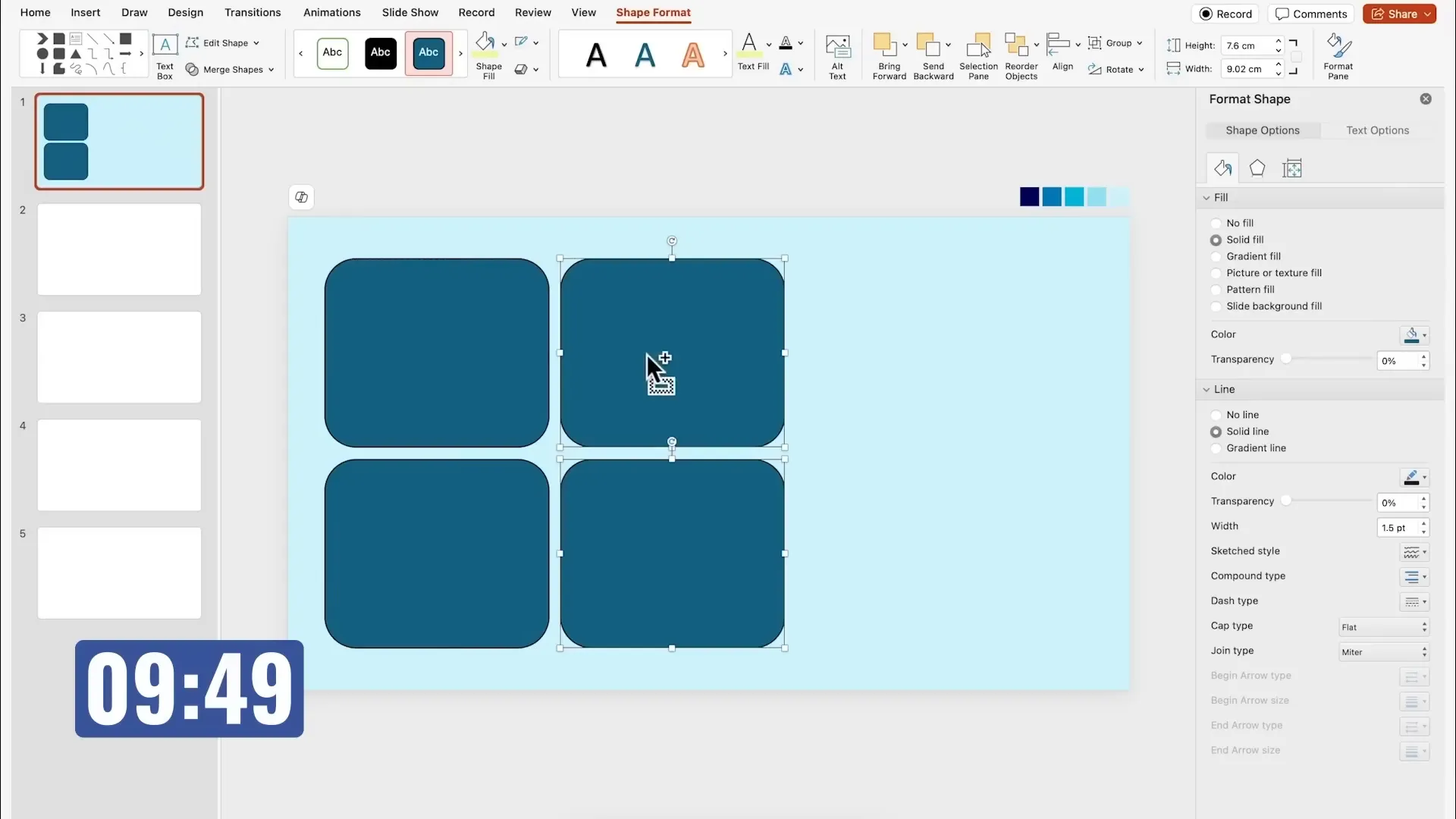Apply the orange outlined WordArt A style

click(693, 55)
